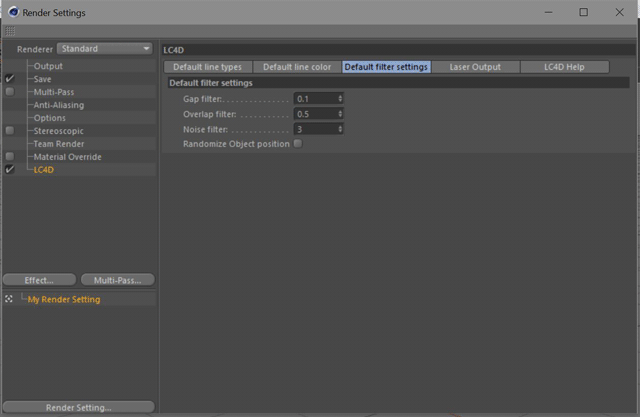Switch to Default line types tab
Image resolution: width=640 pixels, height=417 pixels.
pyautogui.click(x=208, y=67)
